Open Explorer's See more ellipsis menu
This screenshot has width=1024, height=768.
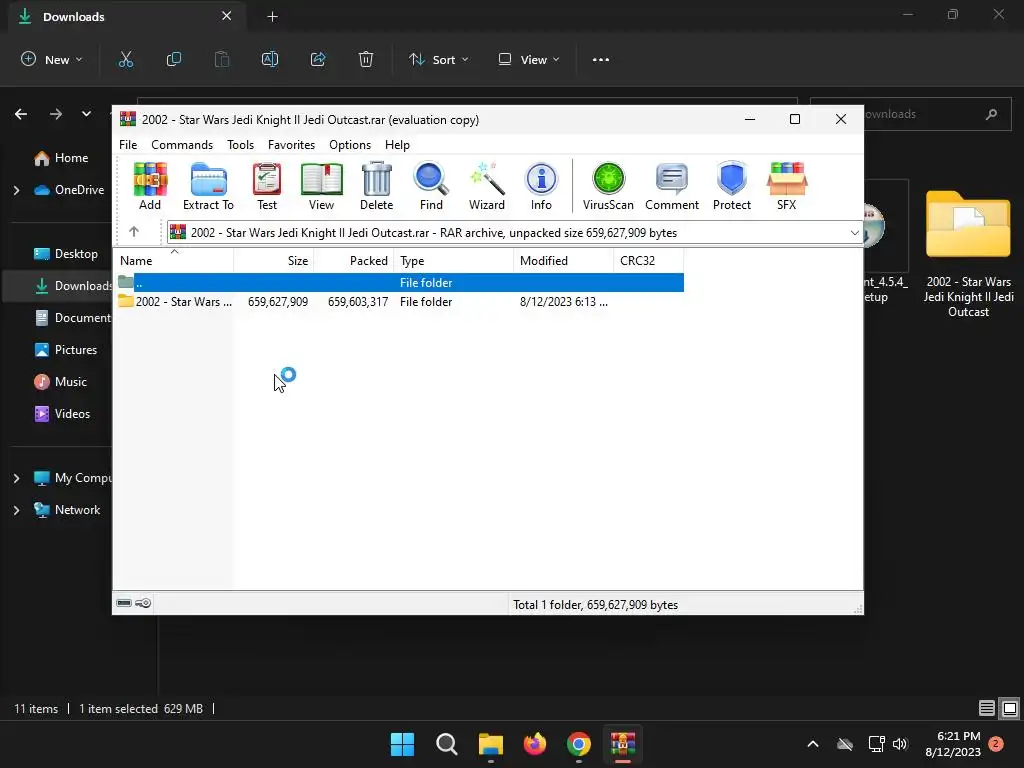pos(601,59)
